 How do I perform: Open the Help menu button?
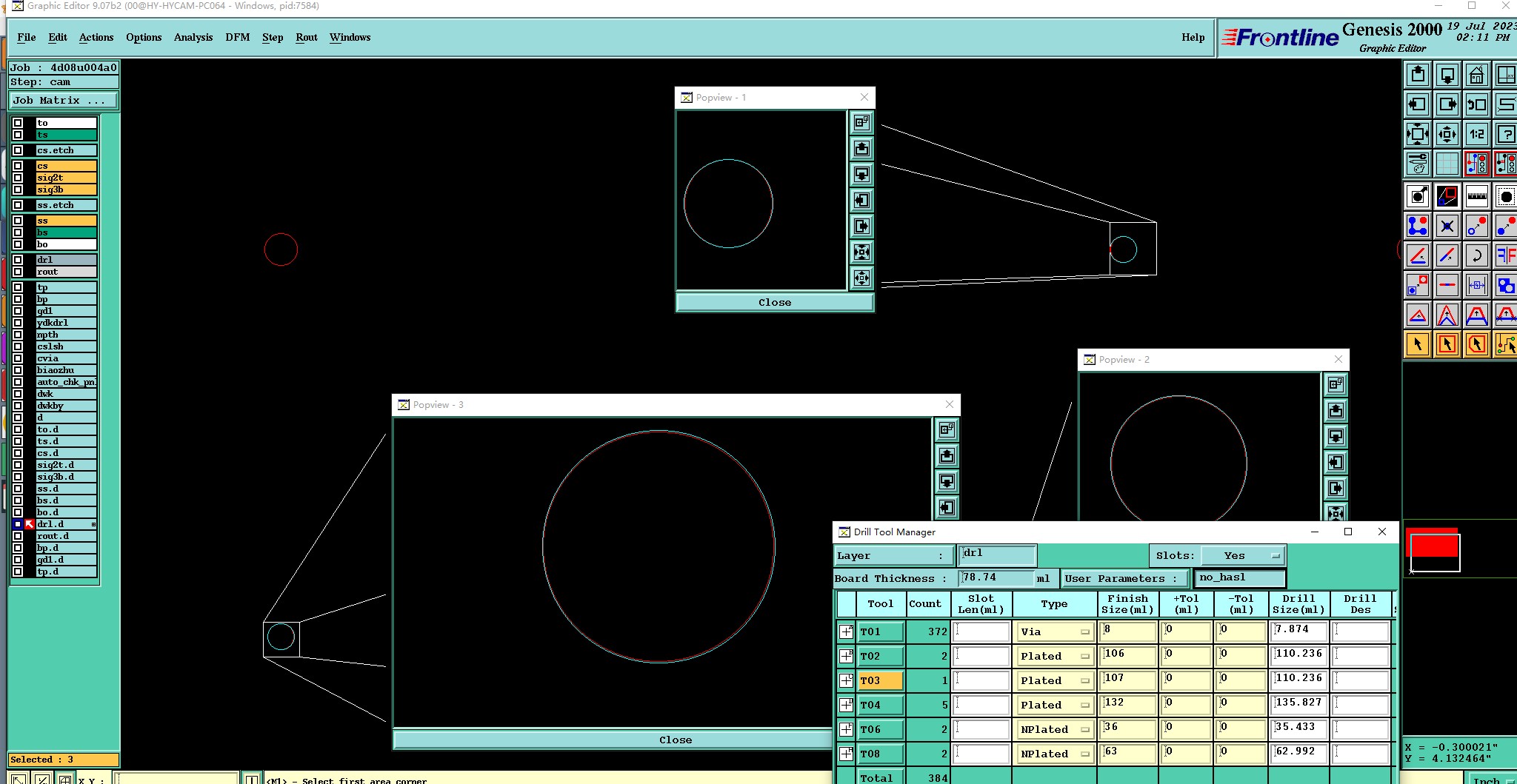coord(1193,37)
